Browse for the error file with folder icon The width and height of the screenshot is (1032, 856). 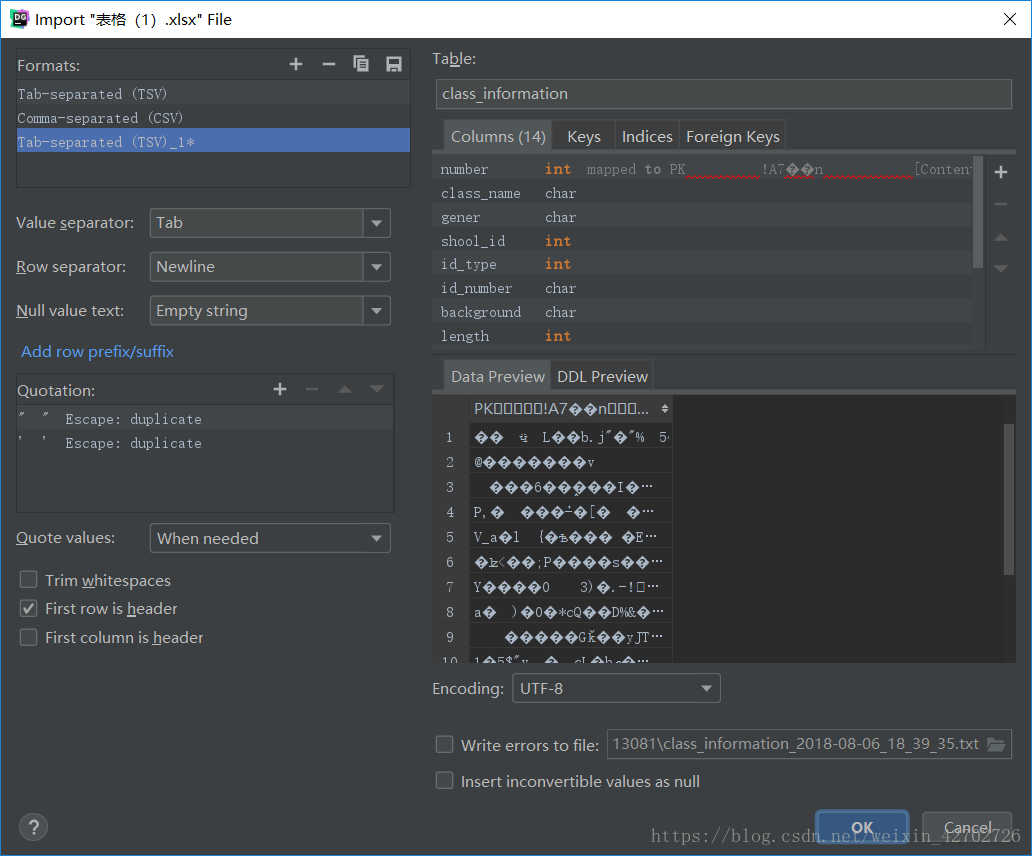[x=996, y=745]
